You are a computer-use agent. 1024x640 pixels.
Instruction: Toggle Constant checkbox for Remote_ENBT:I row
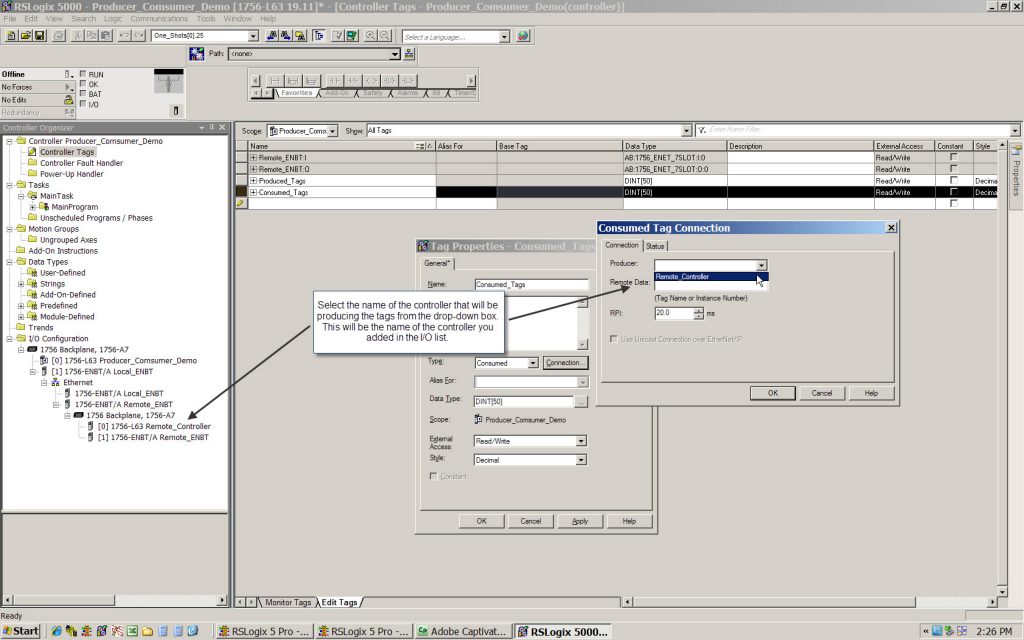point(953,157)
